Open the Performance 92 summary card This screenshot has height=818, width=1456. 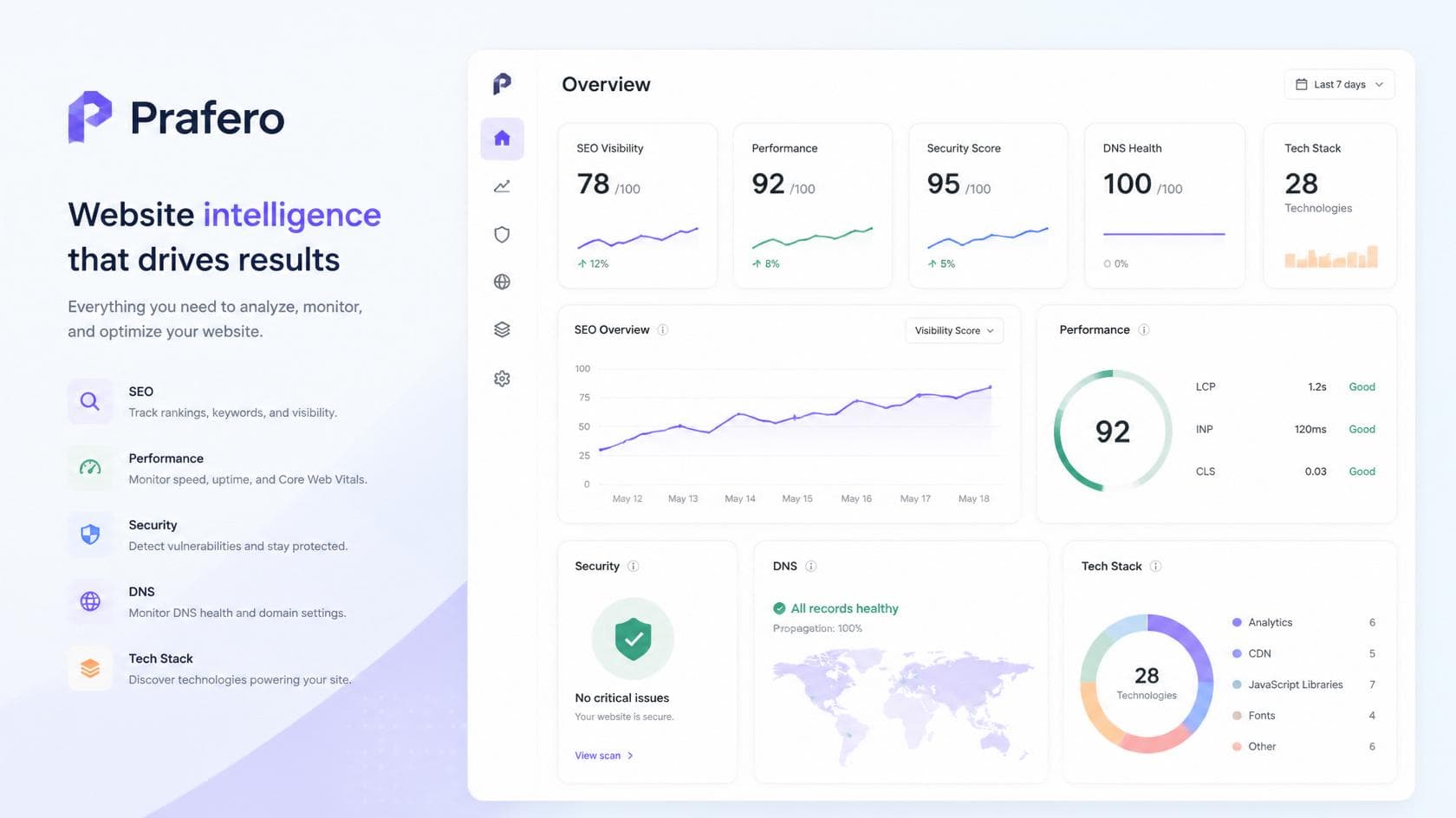click(x=813, y=205)
